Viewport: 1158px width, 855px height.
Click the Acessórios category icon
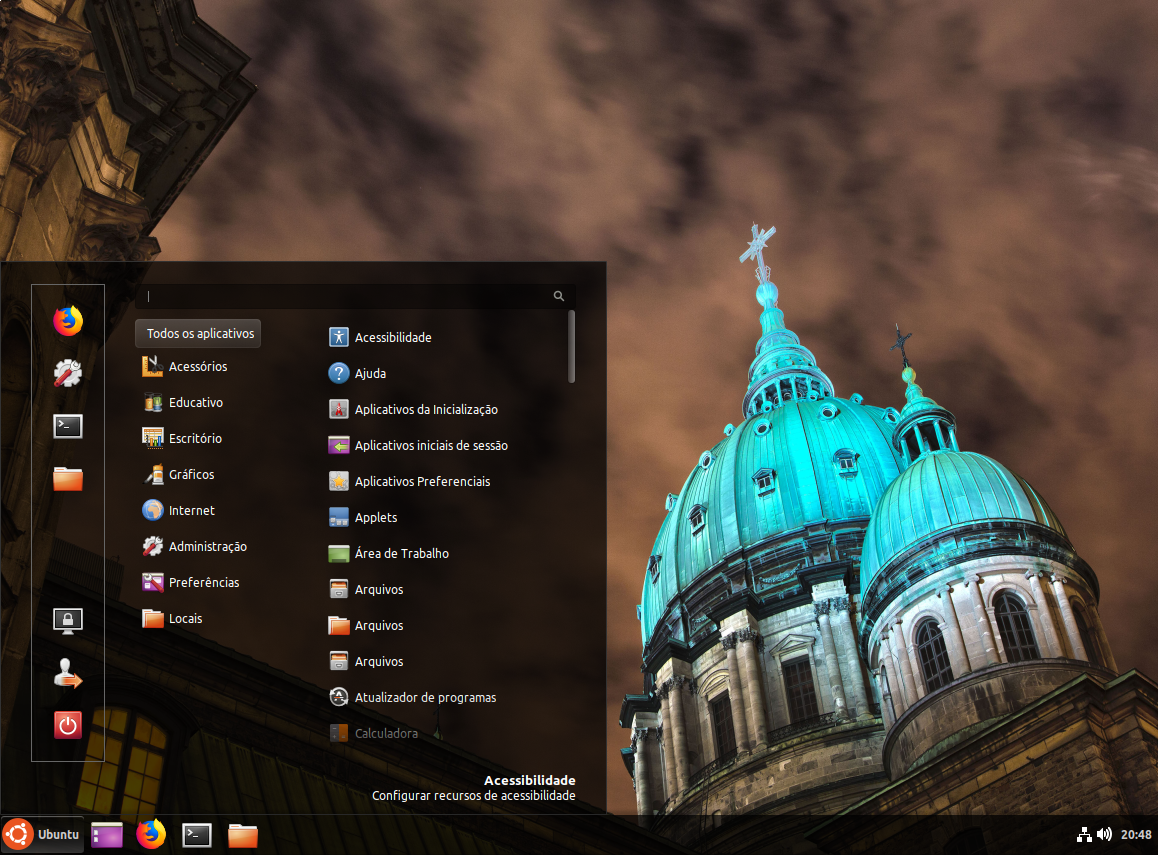coord(152,366)
